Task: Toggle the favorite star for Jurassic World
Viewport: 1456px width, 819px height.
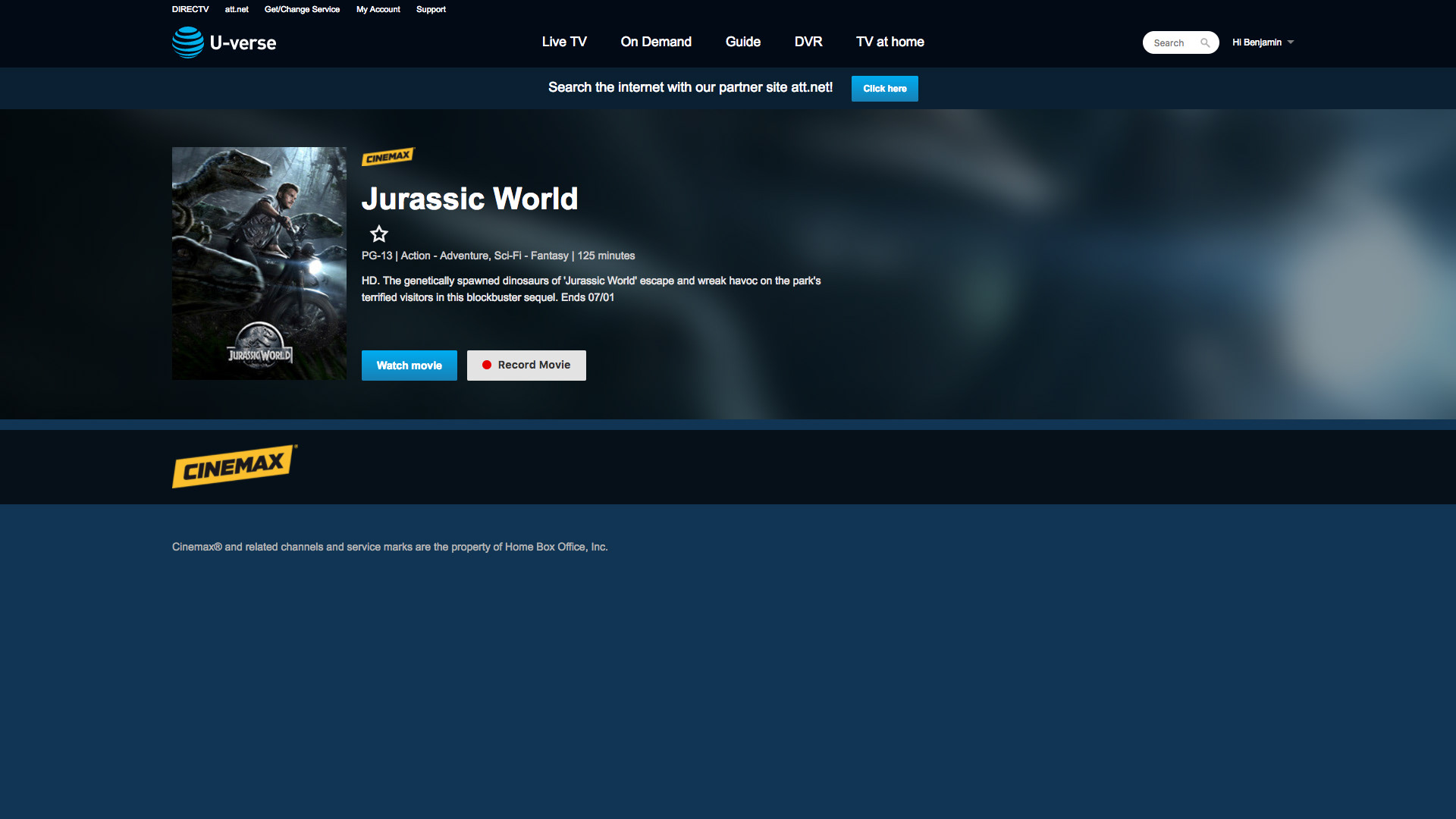Action: [x=378, y=234]
